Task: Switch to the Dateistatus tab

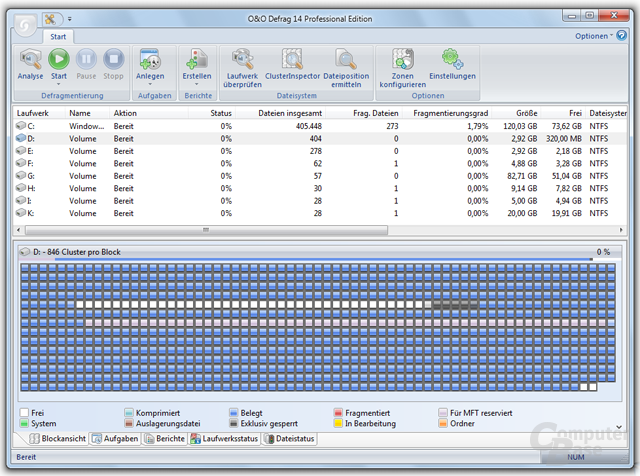Action: [x=289, y=438]
